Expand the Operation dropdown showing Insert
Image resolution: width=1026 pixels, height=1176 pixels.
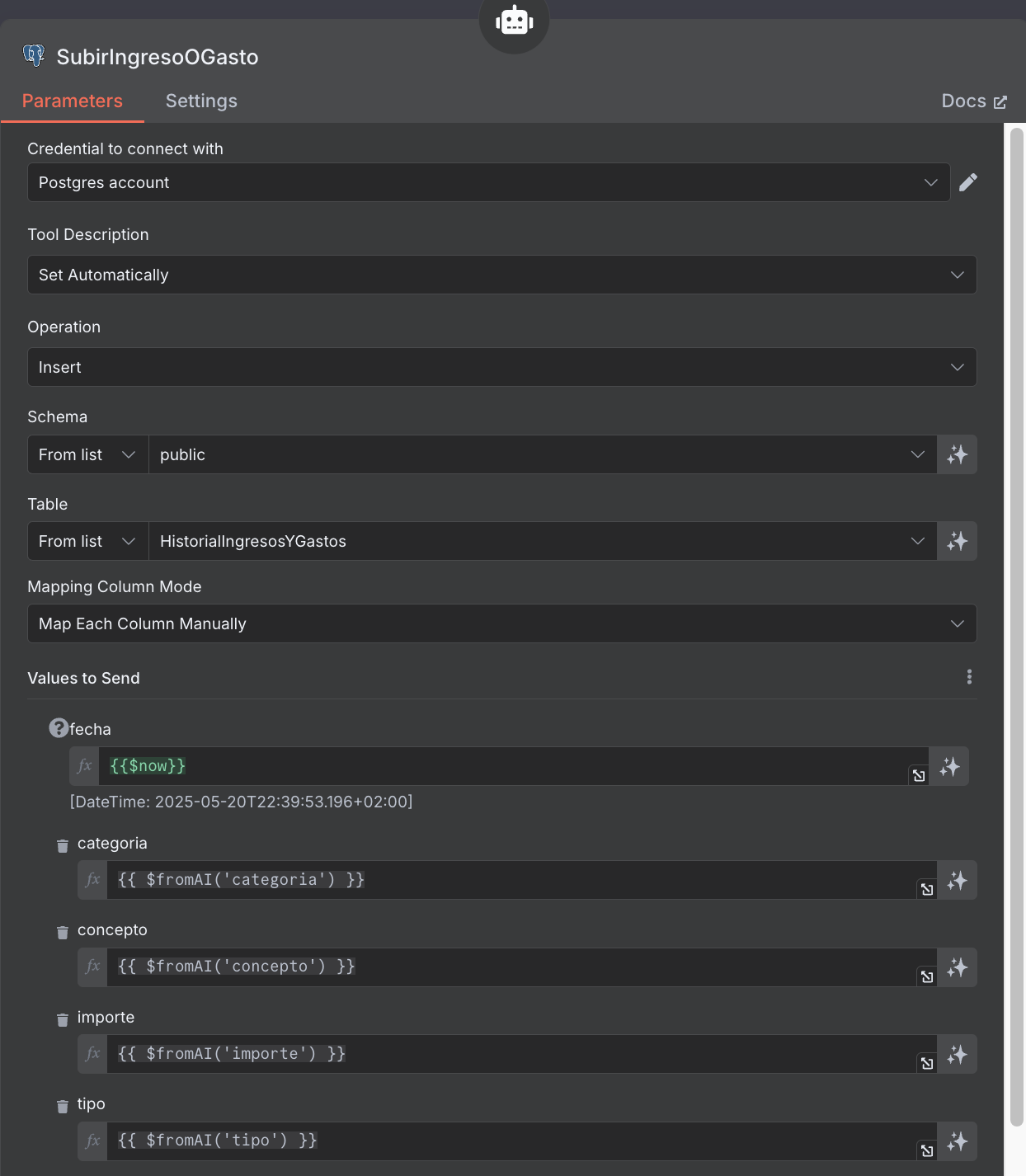(x=501, y=367)
